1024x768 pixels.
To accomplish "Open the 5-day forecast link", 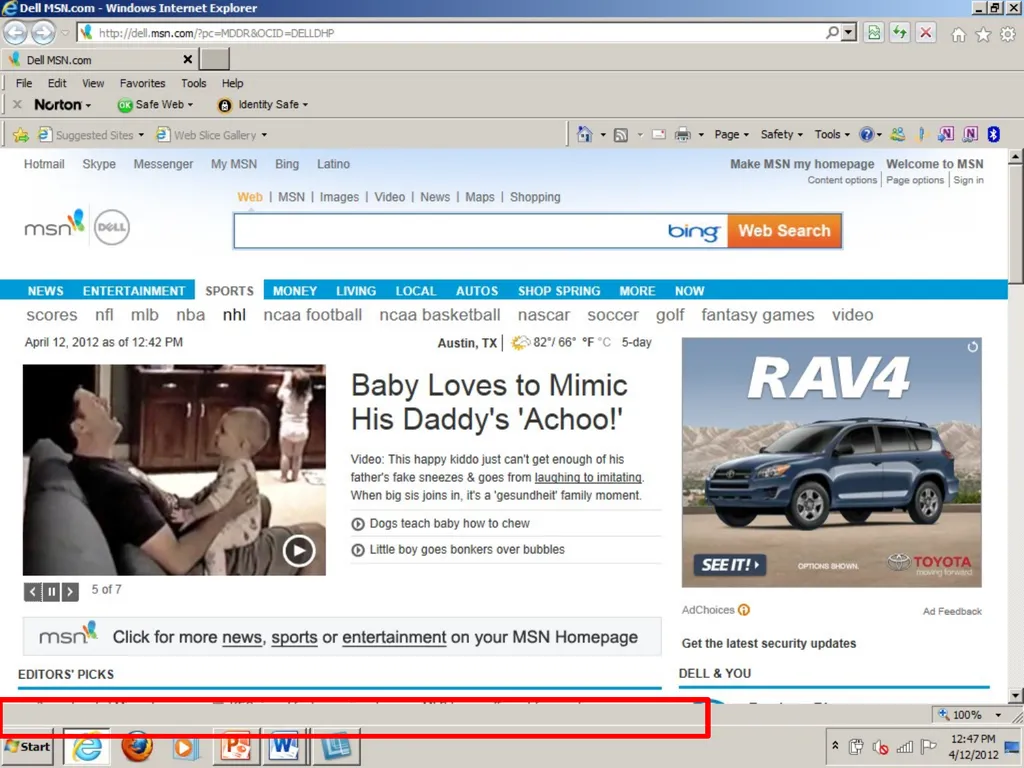I will coord(636,342).
